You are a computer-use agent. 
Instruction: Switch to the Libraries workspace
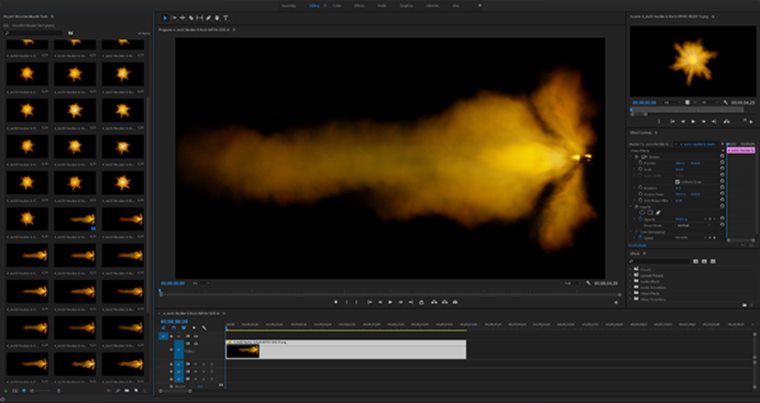[432, 5]
